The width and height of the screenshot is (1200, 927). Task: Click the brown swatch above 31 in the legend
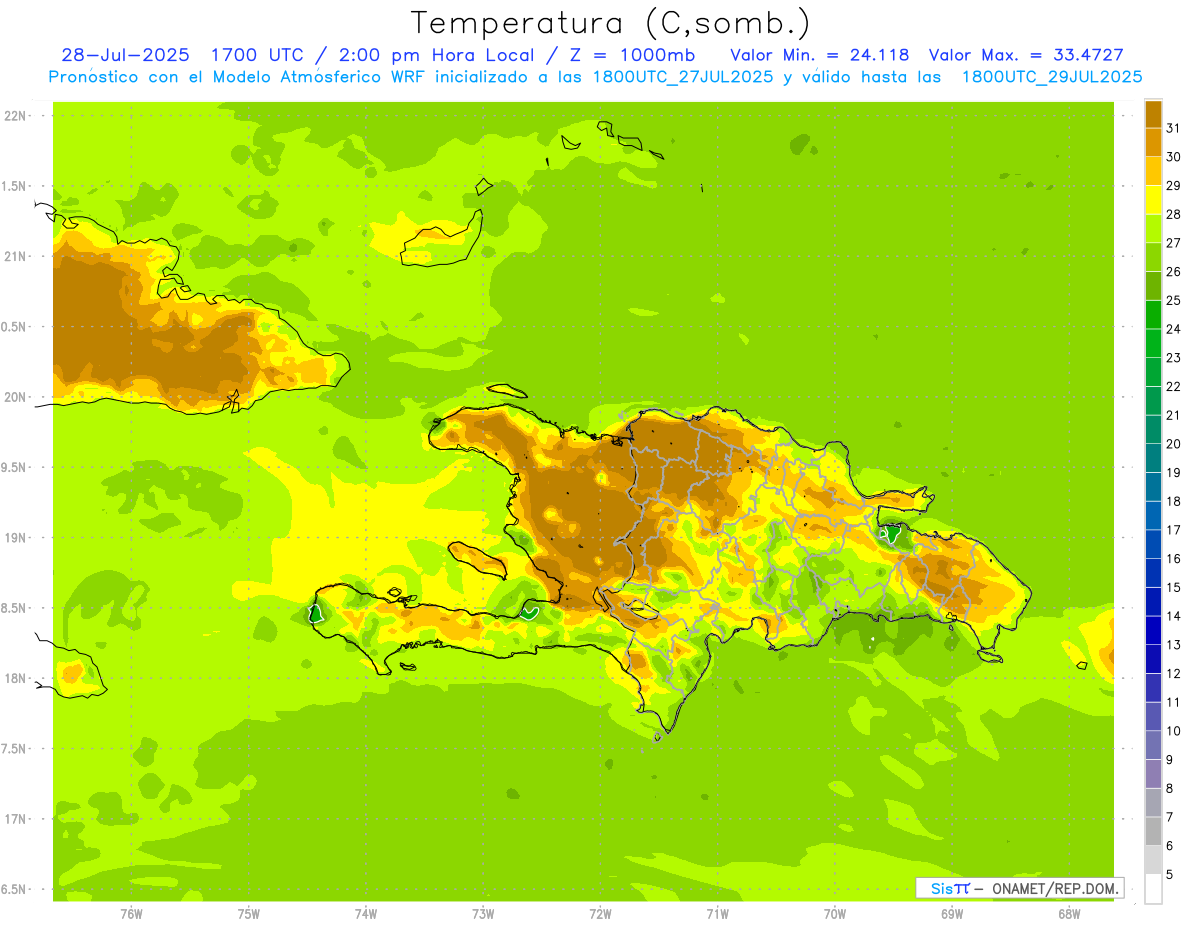coord(1153,113)
